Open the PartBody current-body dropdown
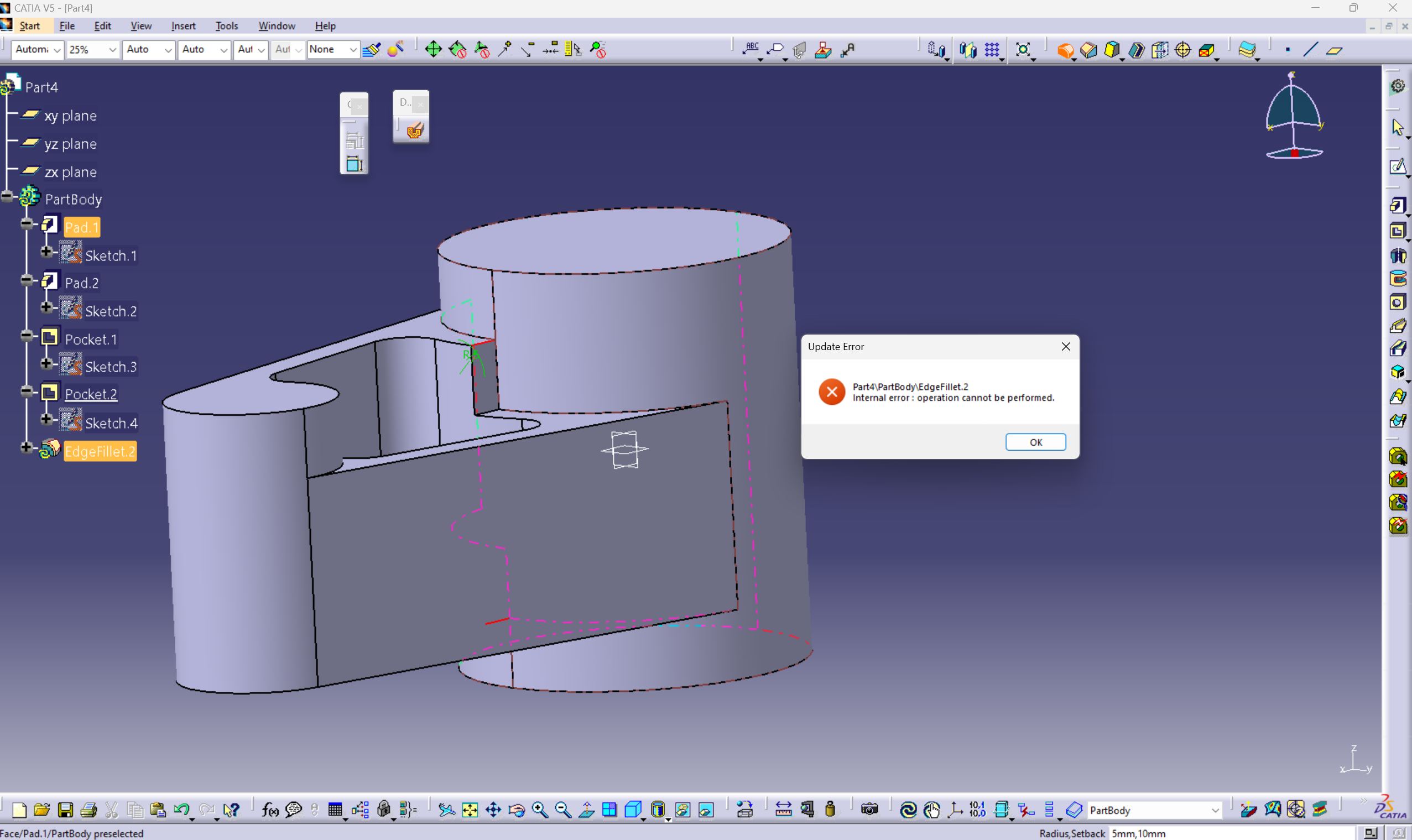This screenshot has height=840, width=1412. coord(1215,811)
